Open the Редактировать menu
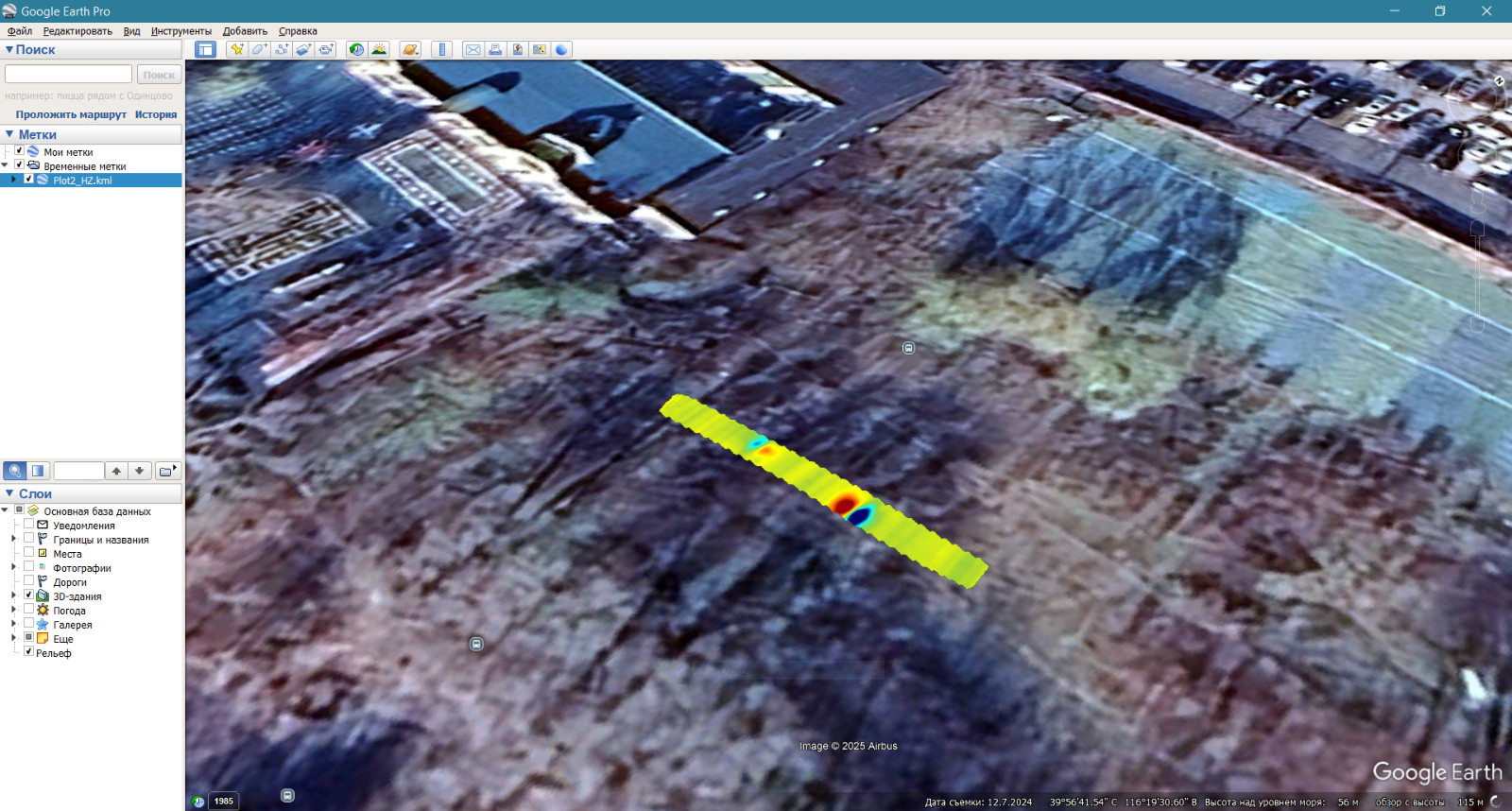The image size is (1512, 811). [77, 31]
